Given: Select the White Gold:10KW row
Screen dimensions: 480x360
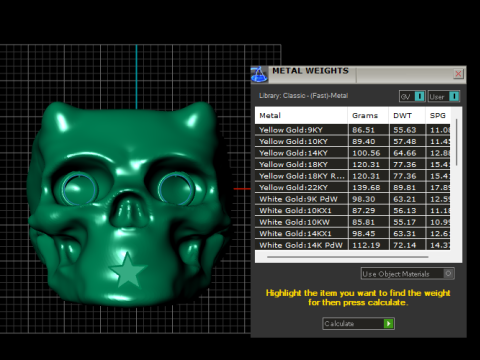Looking at the screenshot, I should [x=353, y=222].
